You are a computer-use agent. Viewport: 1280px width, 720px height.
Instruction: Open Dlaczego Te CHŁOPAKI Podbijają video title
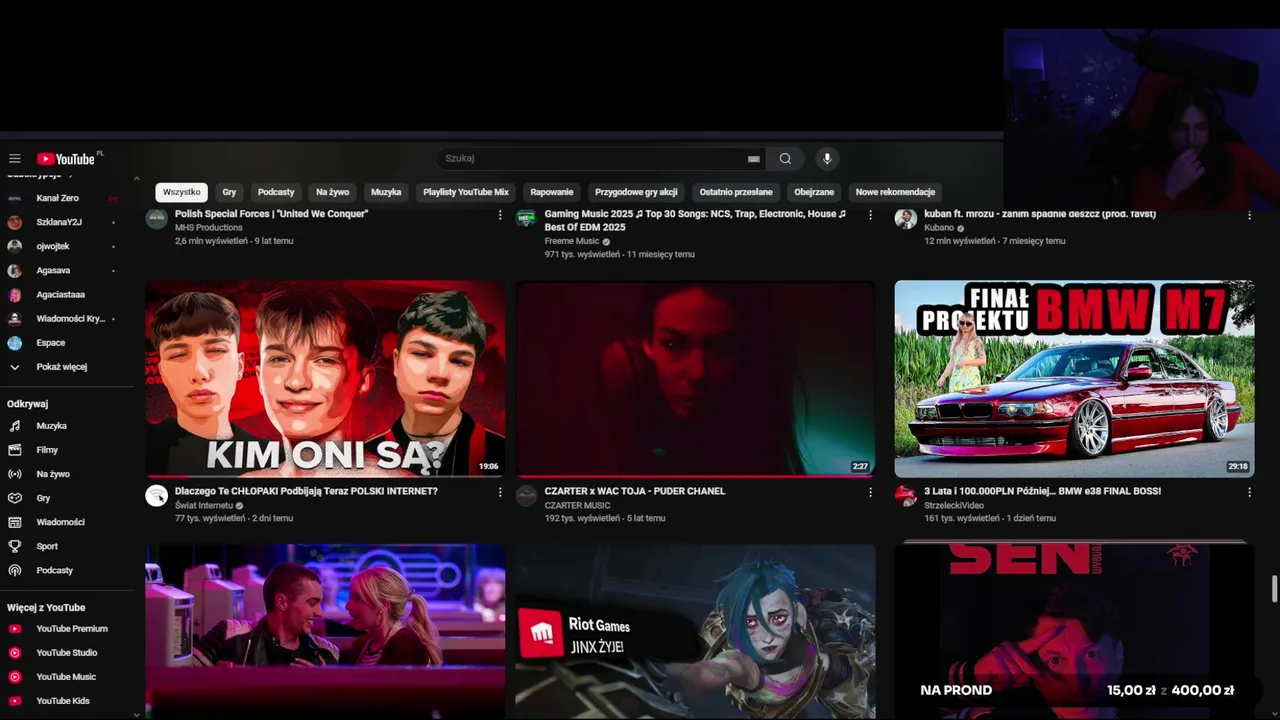click(306, 491)
